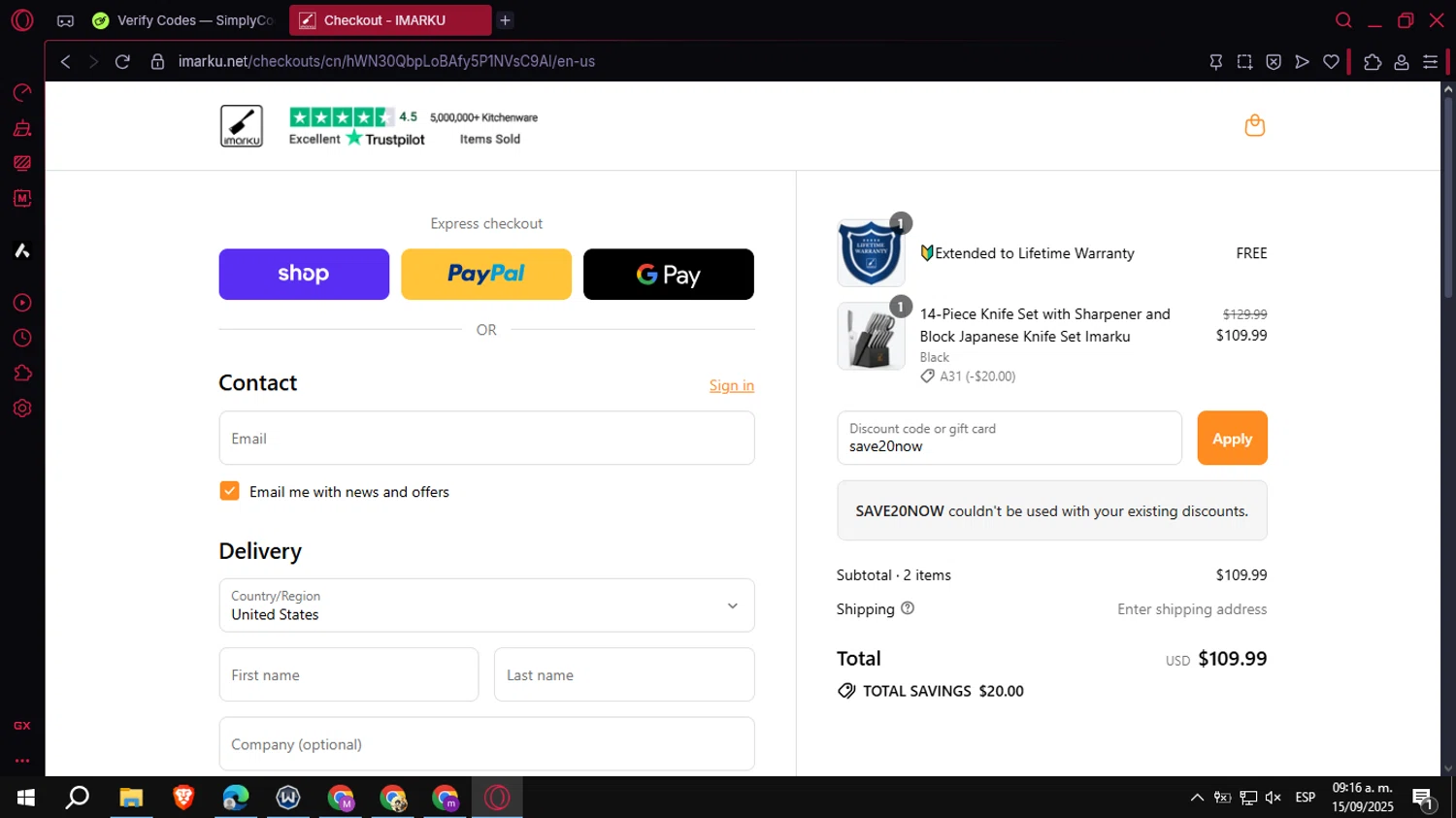1456x818 pixels.
Task: Open History clock in sidebar
Action: (x=22, y=338)
